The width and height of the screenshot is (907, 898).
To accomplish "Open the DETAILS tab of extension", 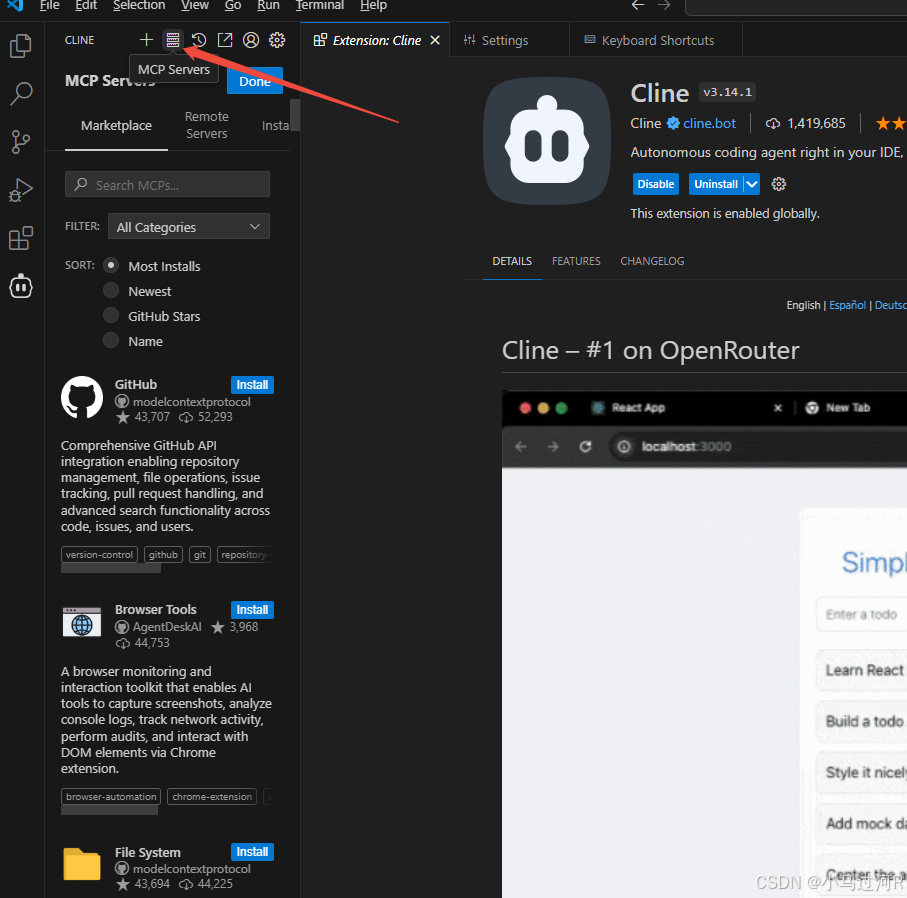I will [512, 261].
